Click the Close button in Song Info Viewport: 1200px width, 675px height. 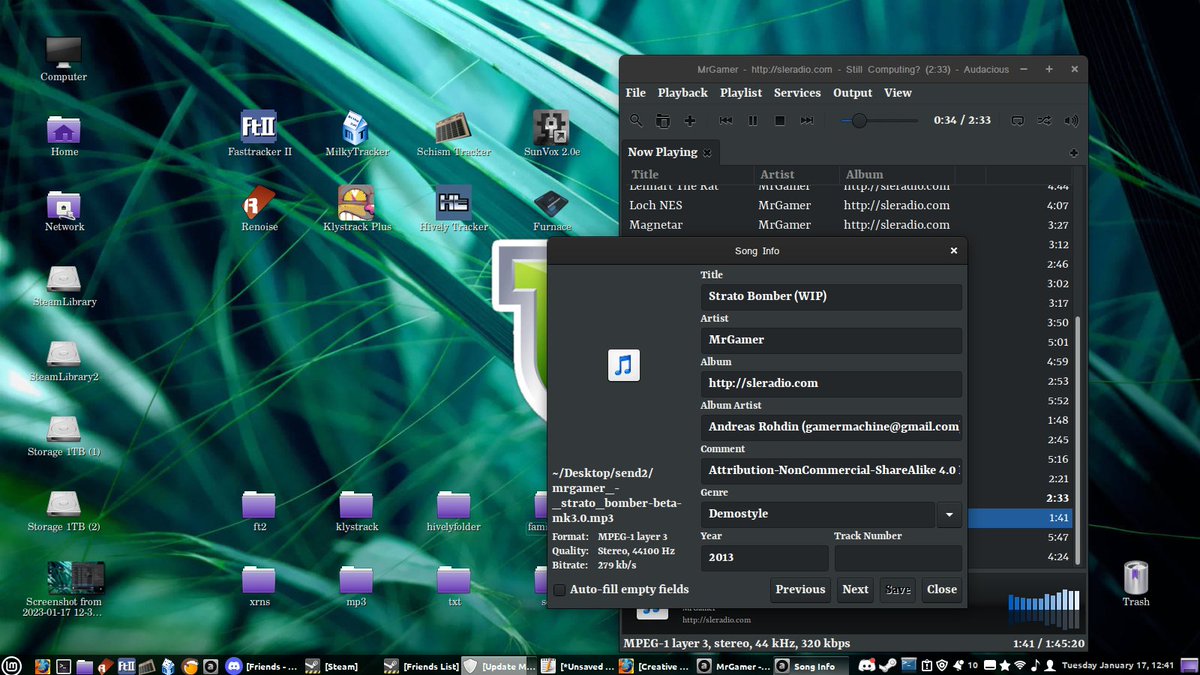[x=942, y=590]
